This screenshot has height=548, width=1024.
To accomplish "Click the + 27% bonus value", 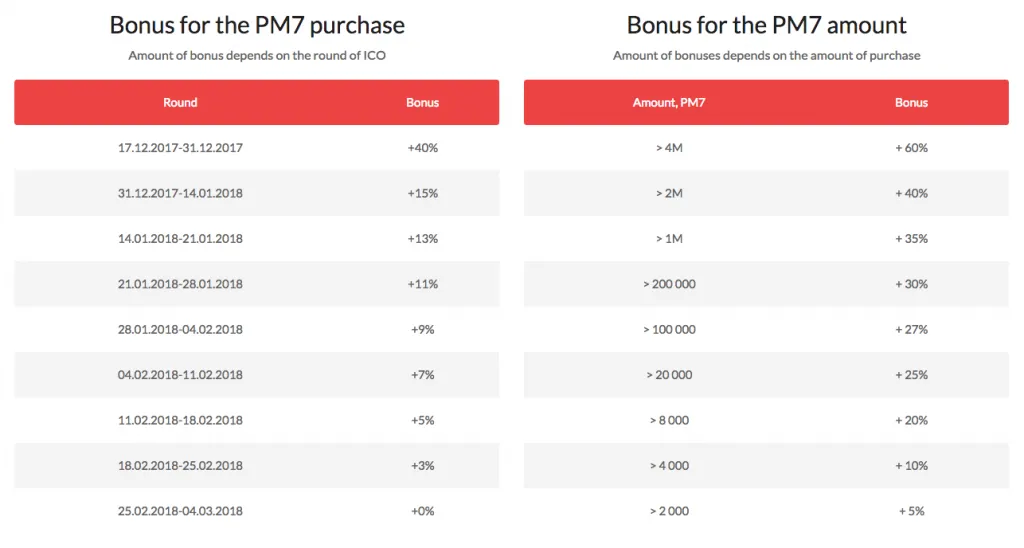I will point(911,329).
